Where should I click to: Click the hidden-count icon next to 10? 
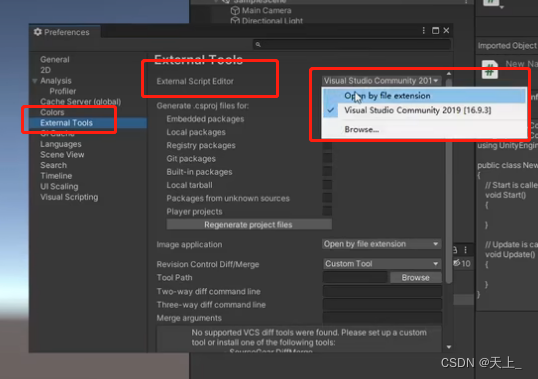coord(456,263)
